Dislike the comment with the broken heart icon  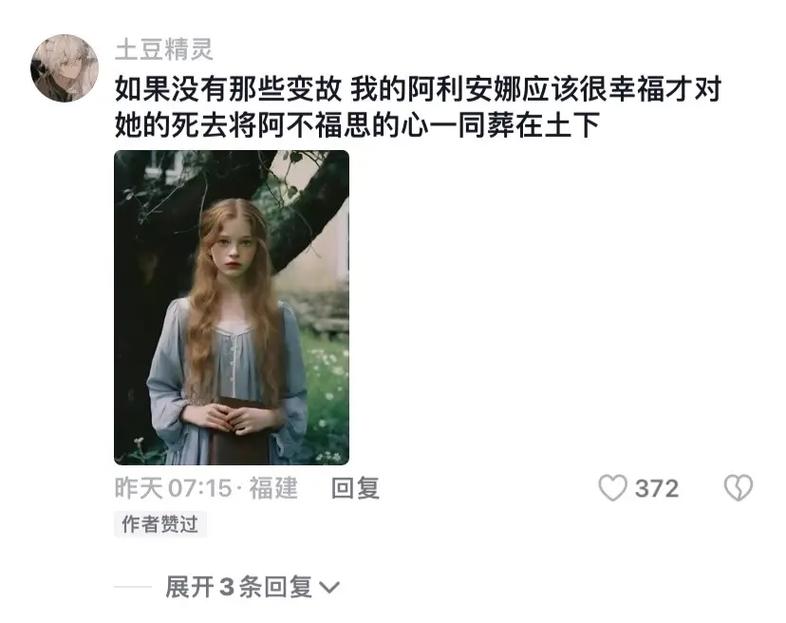tap(738, 488)
